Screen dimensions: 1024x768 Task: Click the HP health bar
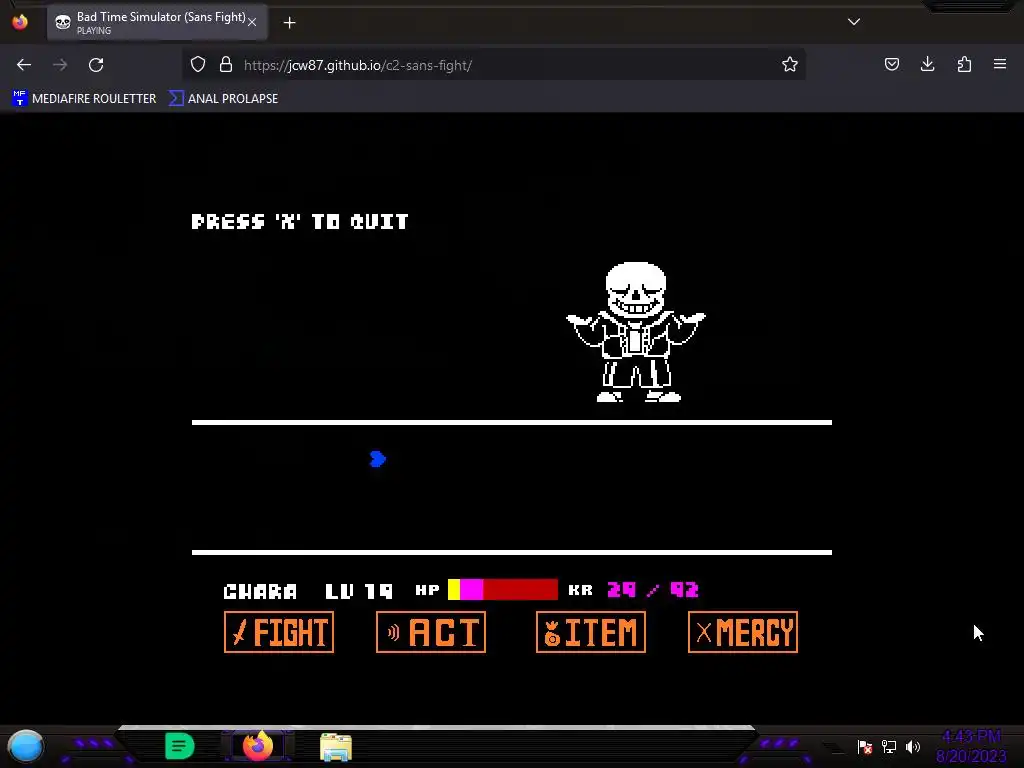click(503, 589)
